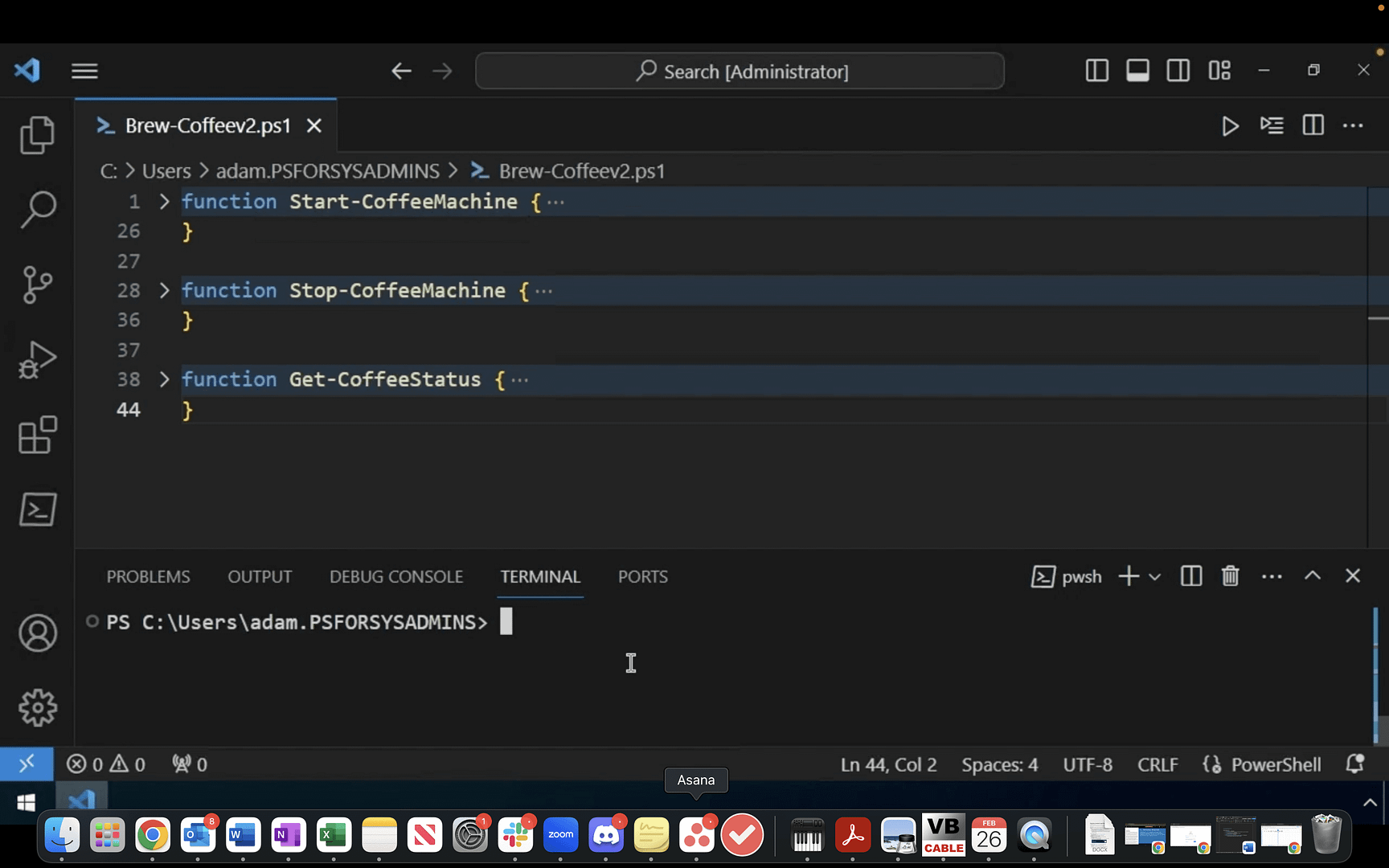The width and height of the screenshot is (1389, 868).
Task: Toggle the secondary side bar
Action: (x=1178, y=71)
